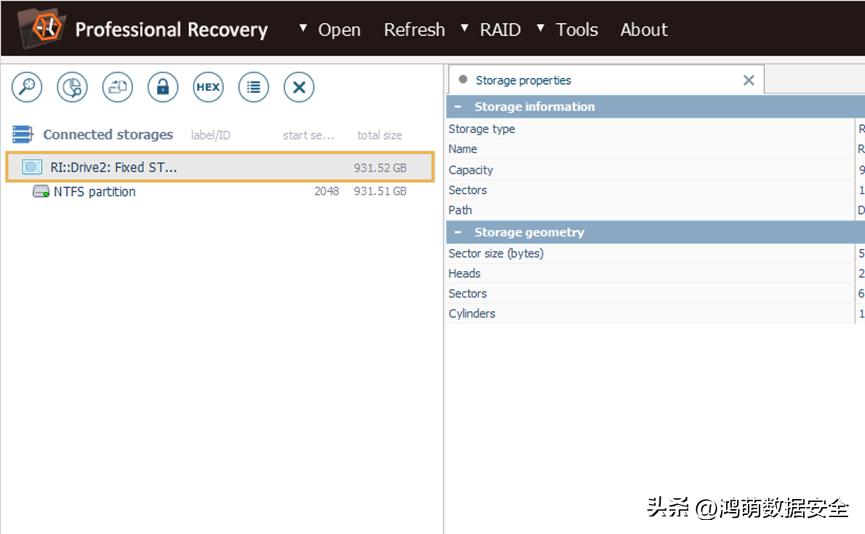The height and width of the screenshot is (534, 865).
Task: Close the Storage properties tab
Action: 749,81
